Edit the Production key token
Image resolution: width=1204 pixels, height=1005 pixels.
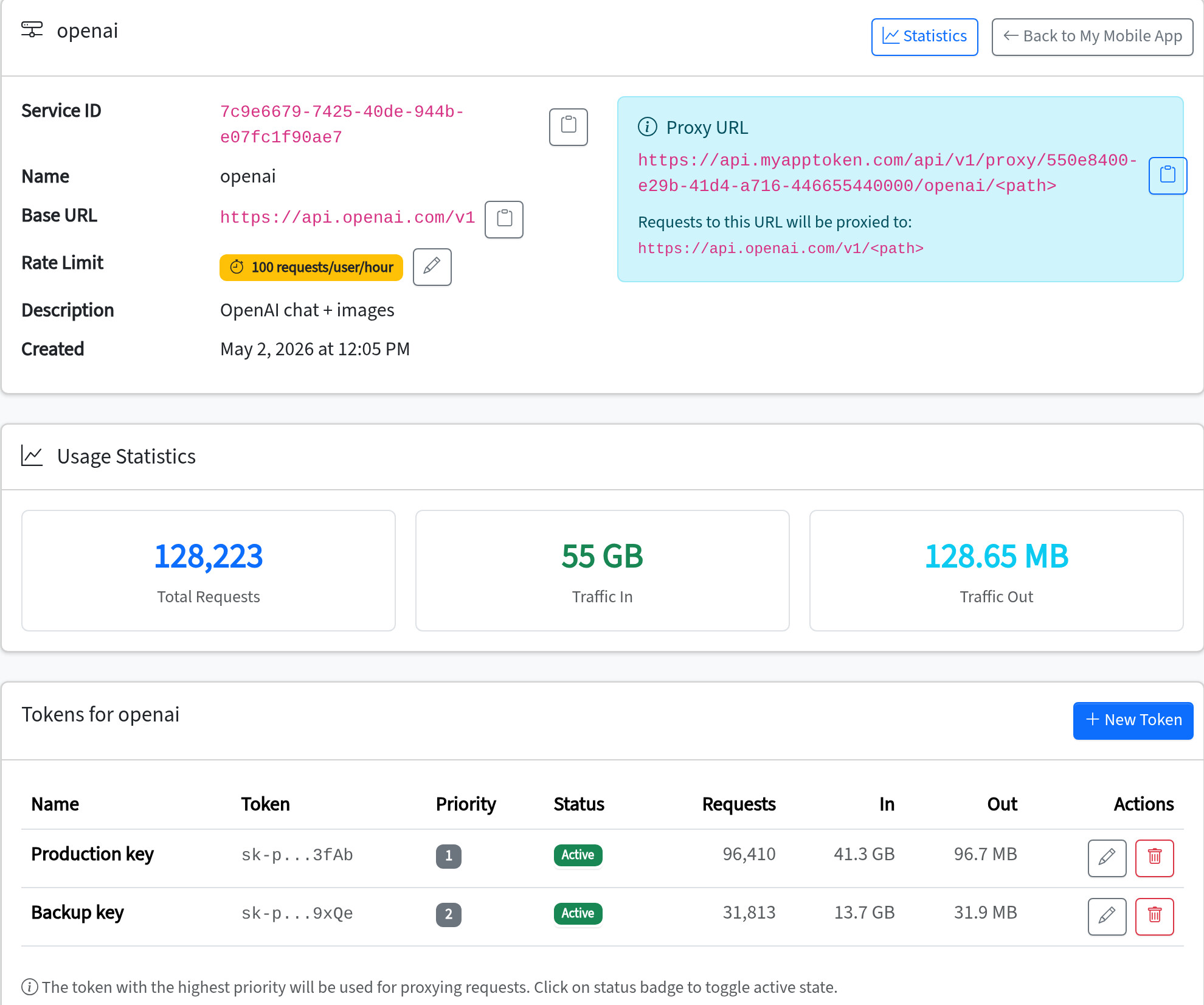pyautogui.click(x=1107, y=858)
